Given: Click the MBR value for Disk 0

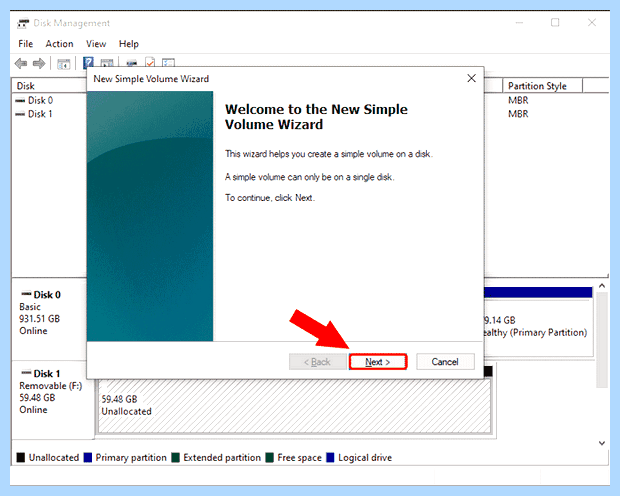Looking at the screenshot, I should tap(518, 100).
